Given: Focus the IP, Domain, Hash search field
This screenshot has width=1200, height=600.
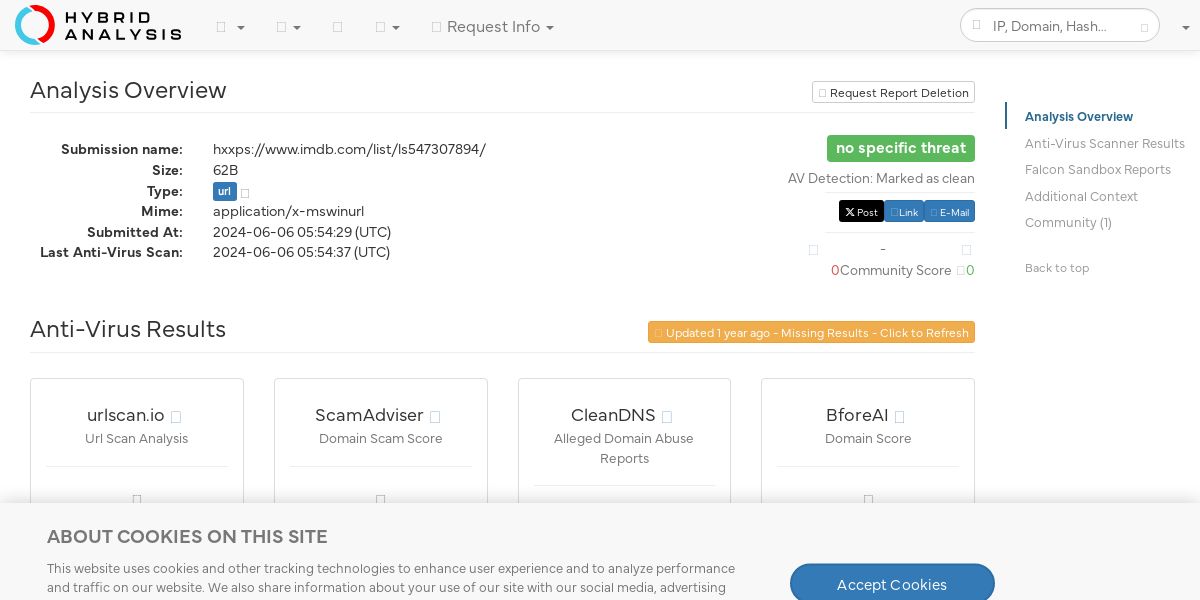Looking at the screenshot, I should 1060,26.
